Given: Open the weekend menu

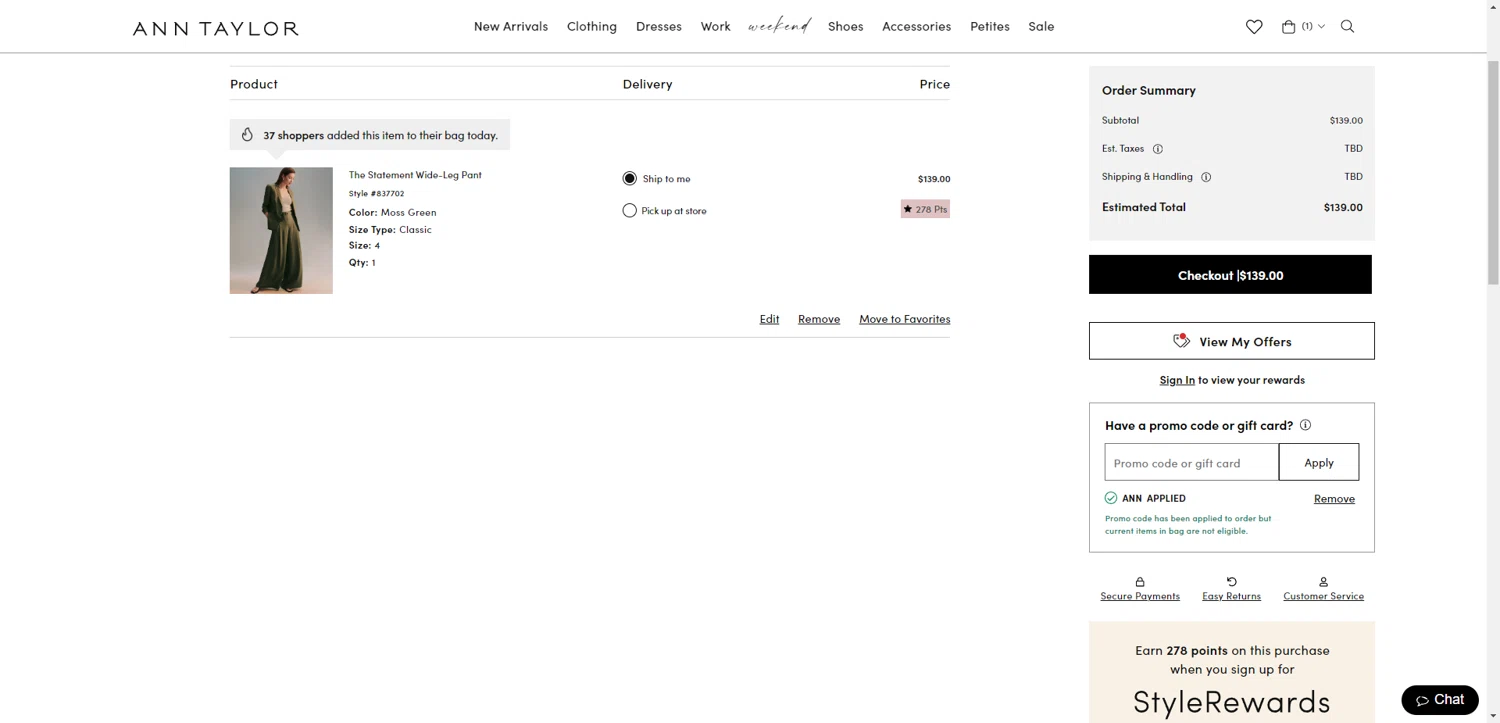Looking at the screenshot, I should pyautogui.click(x=779, y=26).
